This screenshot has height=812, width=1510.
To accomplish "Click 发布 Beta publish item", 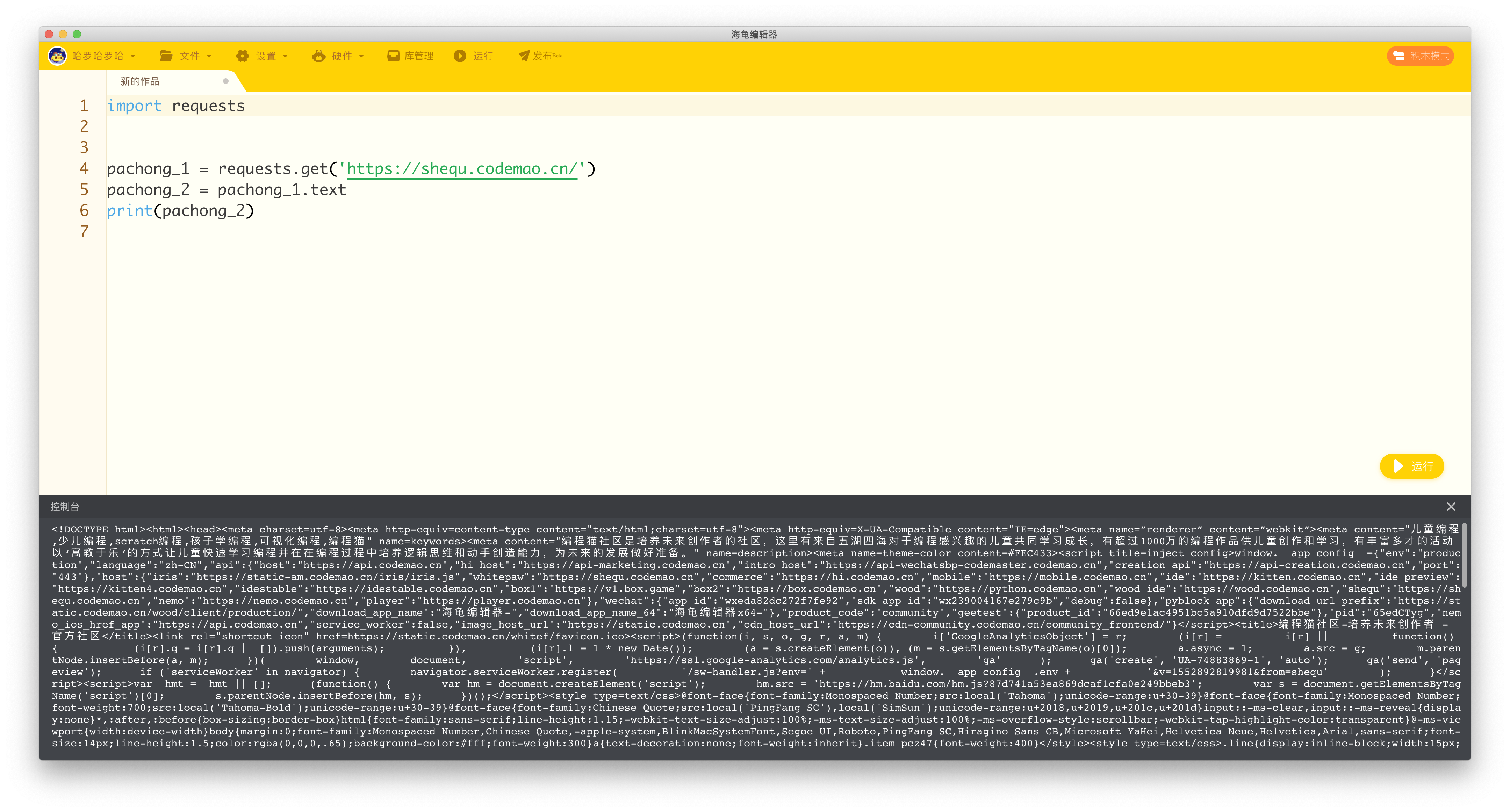I will coord(540,56).
